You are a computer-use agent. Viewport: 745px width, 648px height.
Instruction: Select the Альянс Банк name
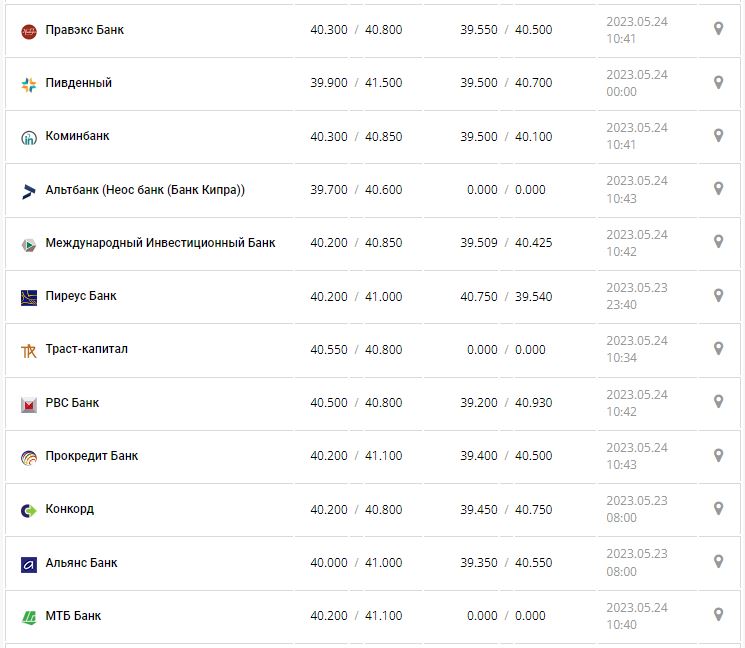tap(81, 563)
